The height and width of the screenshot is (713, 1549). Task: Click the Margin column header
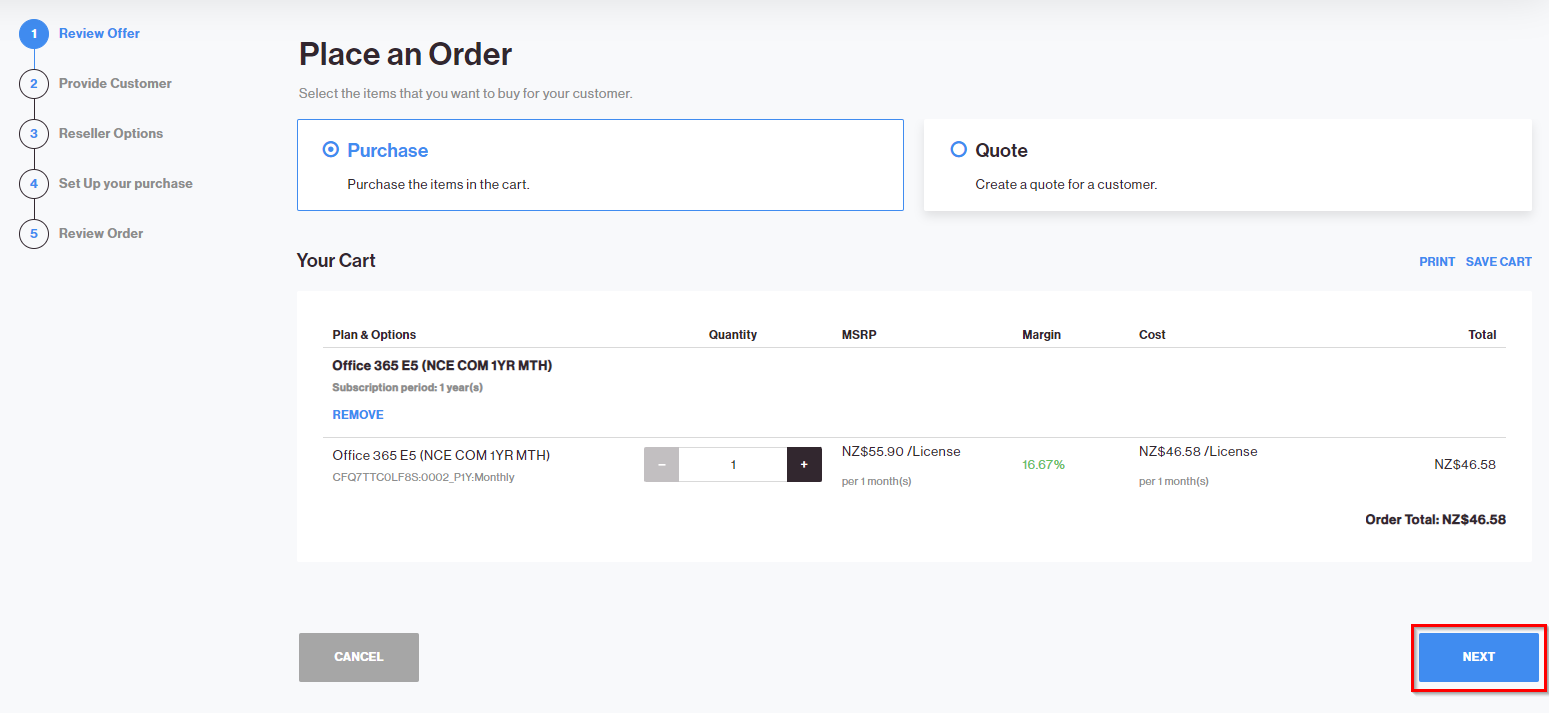[x=1041, y=335]
